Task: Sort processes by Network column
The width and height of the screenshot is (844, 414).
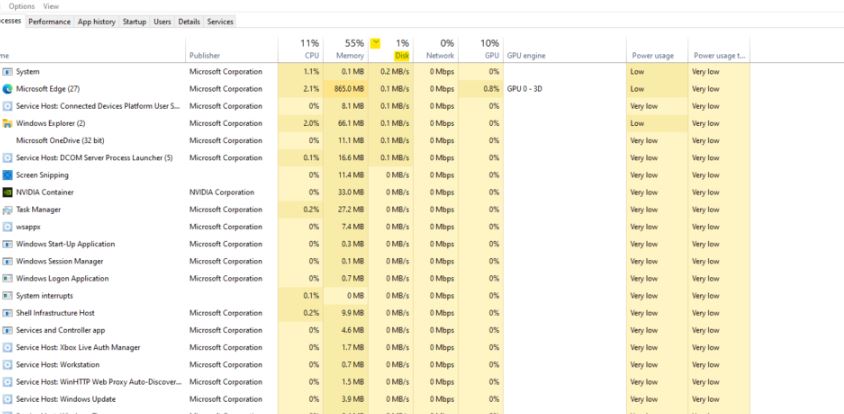Action: (436, 49)
